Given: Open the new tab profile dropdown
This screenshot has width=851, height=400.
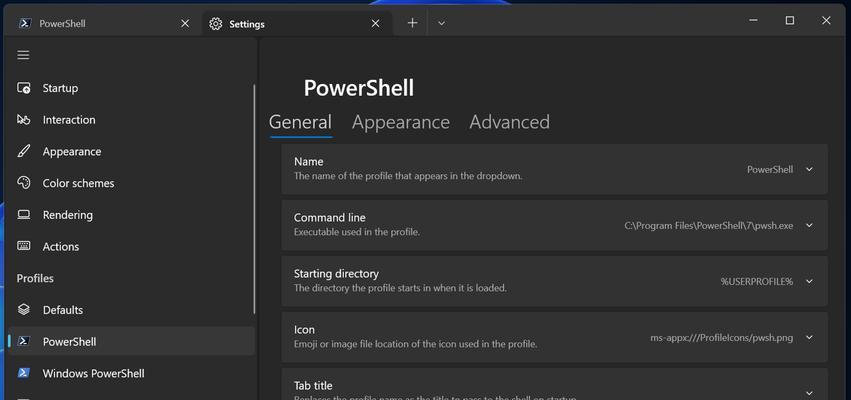Looking at the screenshot, I should tap(441, 23).
